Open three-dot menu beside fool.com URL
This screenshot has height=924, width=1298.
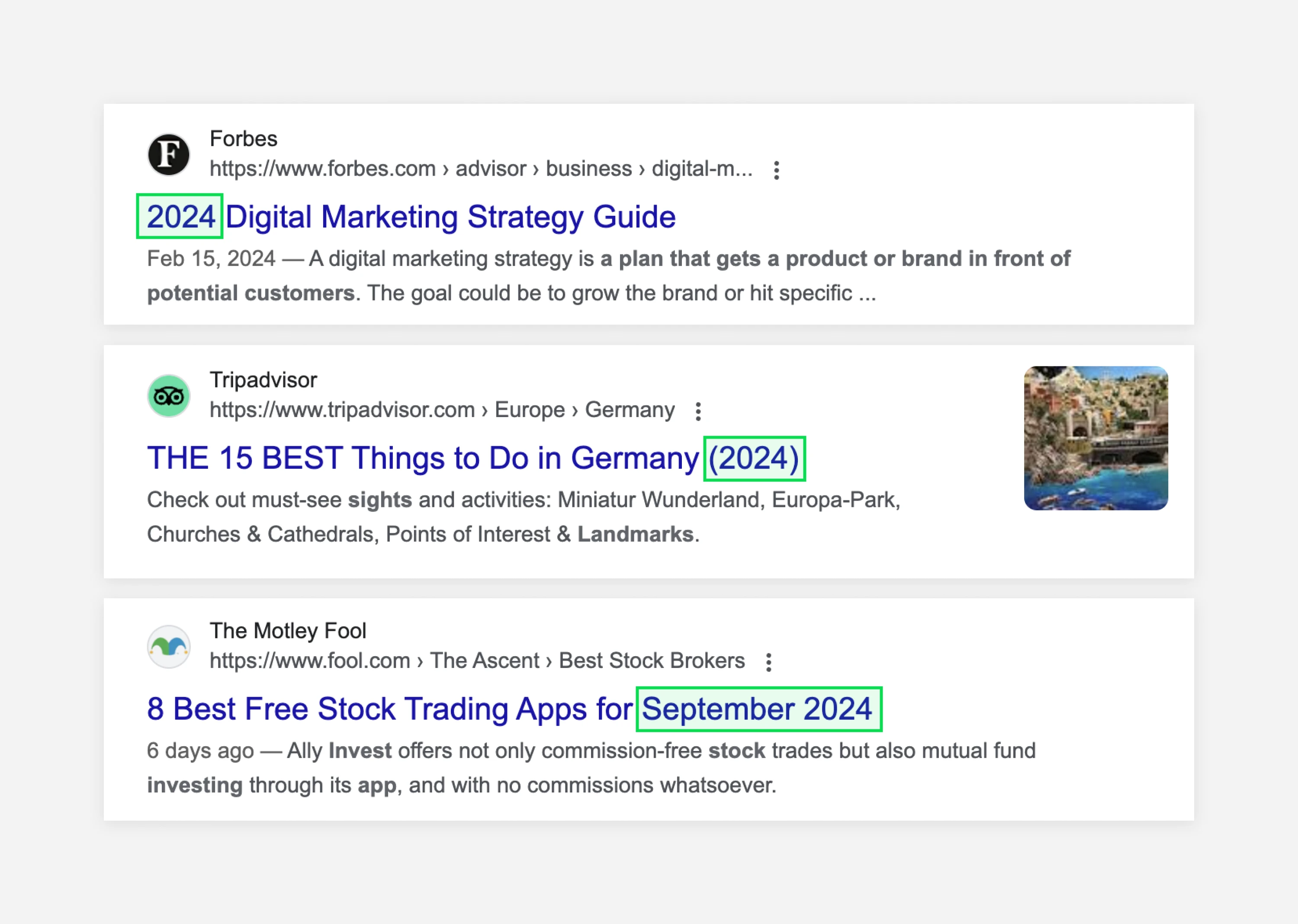769,662
